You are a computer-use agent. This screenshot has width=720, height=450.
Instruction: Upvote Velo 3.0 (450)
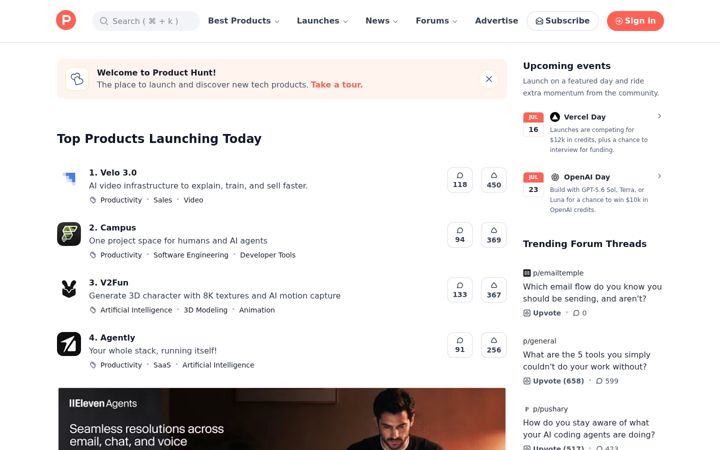click(494, 180)
